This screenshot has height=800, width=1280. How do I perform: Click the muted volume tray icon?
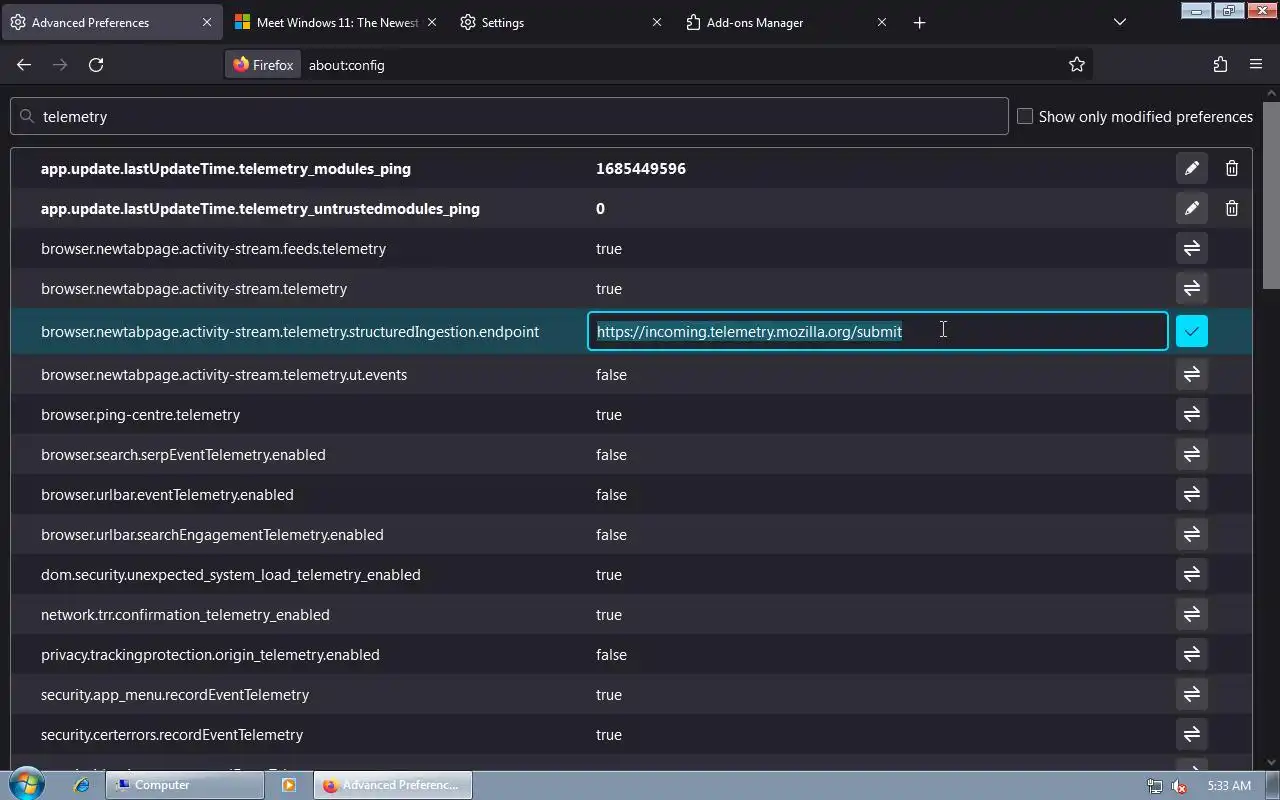[1179, 786]
